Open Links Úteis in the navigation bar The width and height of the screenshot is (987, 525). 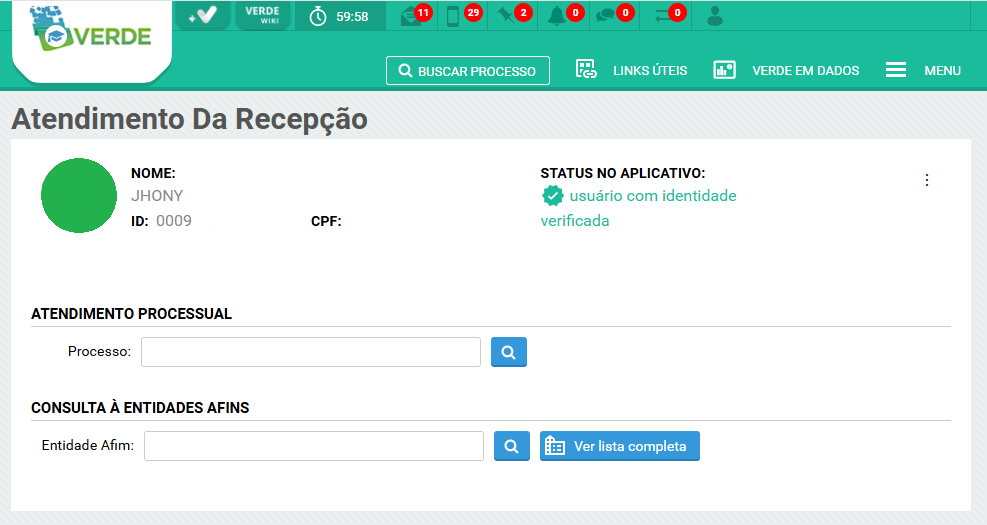click(x=632, y=70)
